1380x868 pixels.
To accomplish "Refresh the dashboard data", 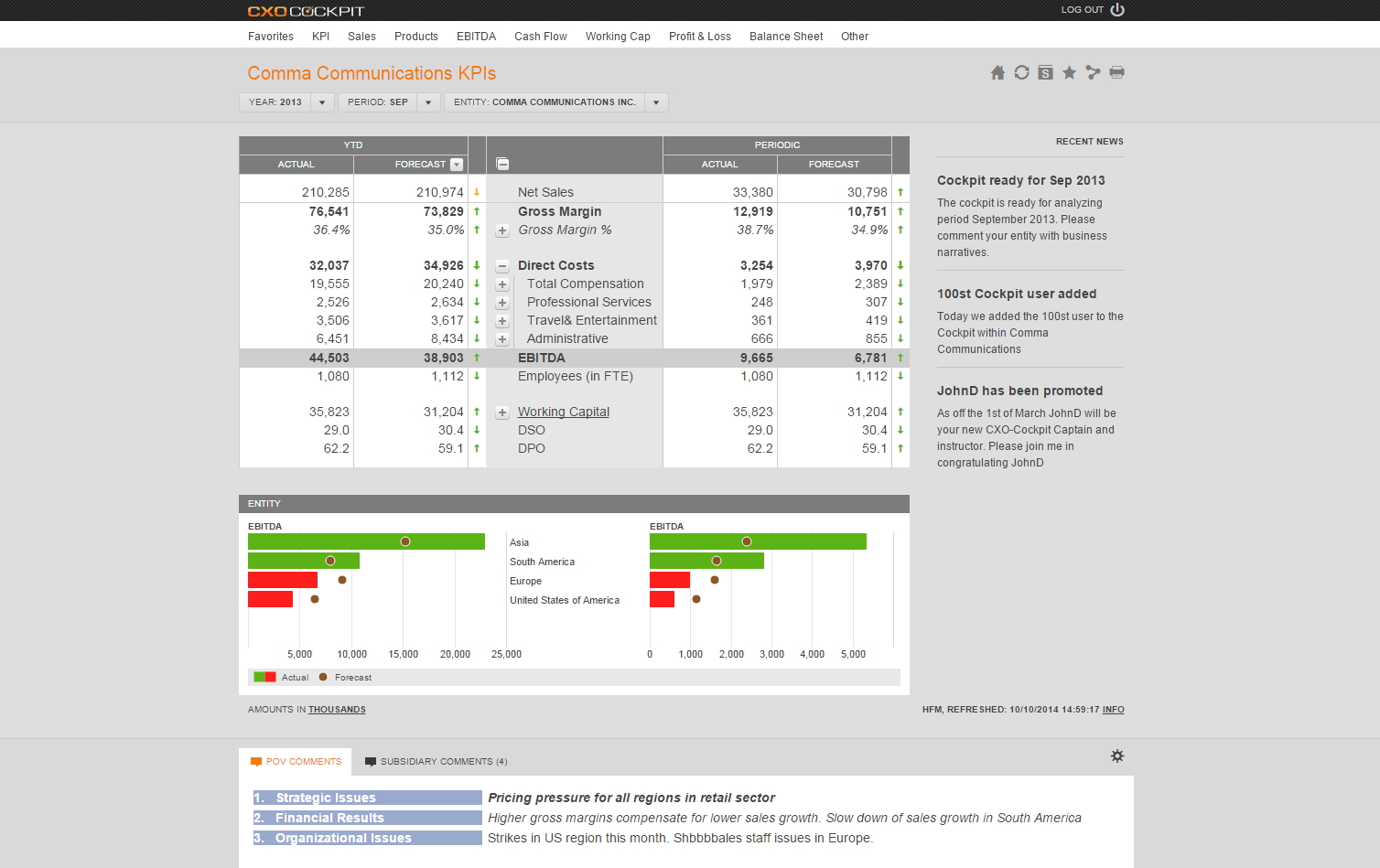I will (1021, 72).
